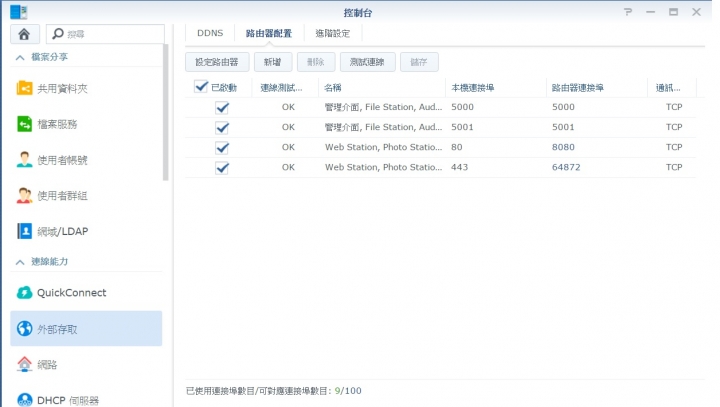This screenshot has width=720, height=407.
Task: Open DHCP 伺服器 icon
Action: (x=24, y=400)
